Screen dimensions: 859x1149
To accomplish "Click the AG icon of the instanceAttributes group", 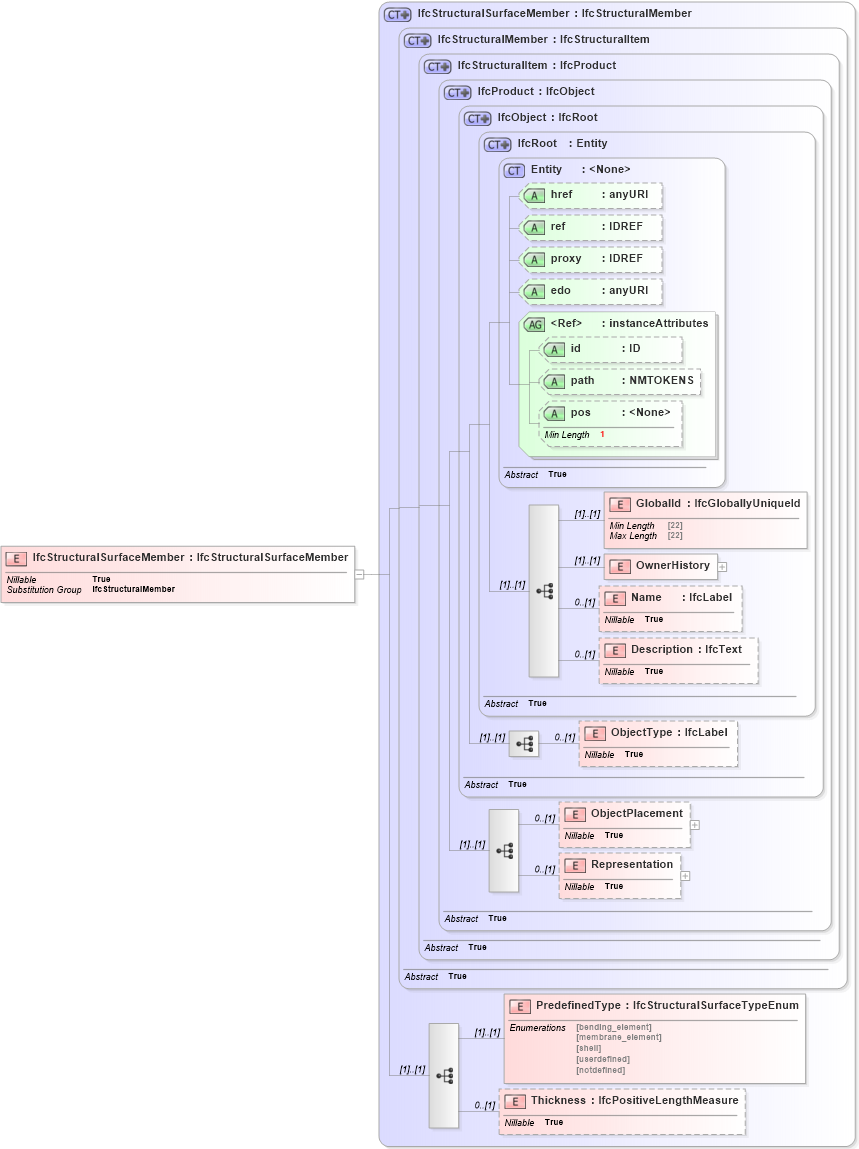I will (x=534, y=323).
